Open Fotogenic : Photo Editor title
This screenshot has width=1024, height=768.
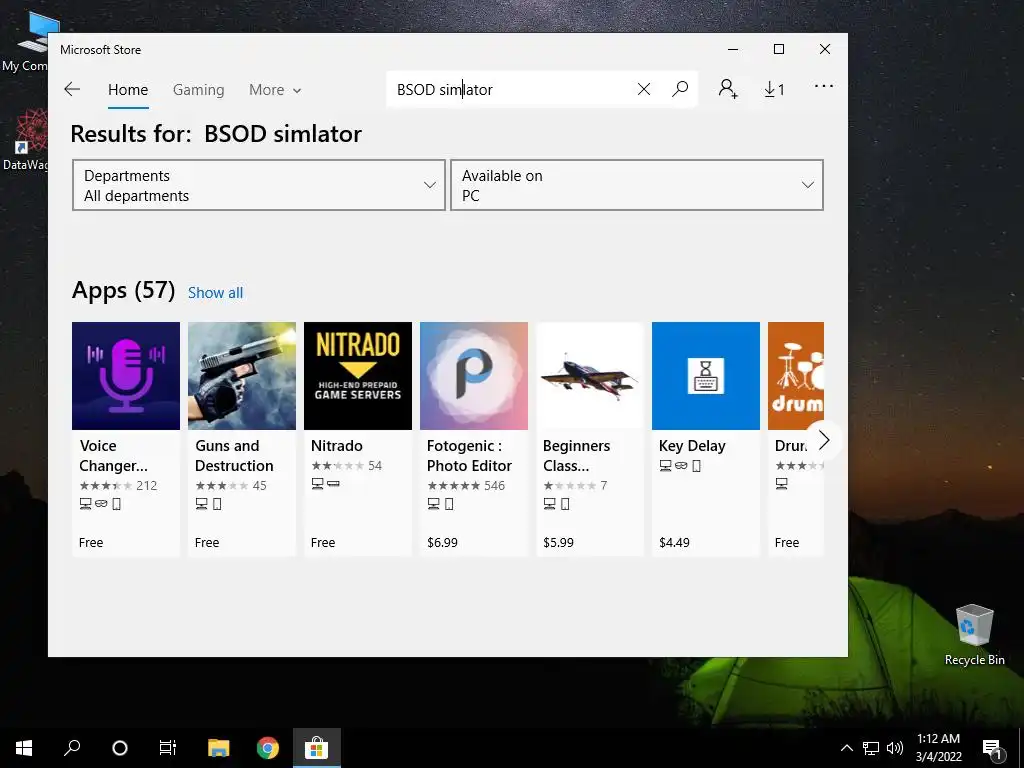click(469, 456)
